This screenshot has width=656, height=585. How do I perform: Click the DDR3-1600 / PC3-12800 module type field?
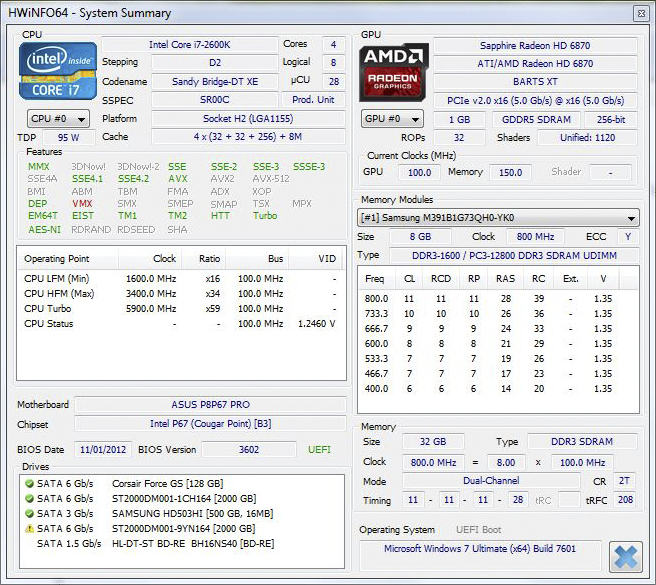pos(514,256)
